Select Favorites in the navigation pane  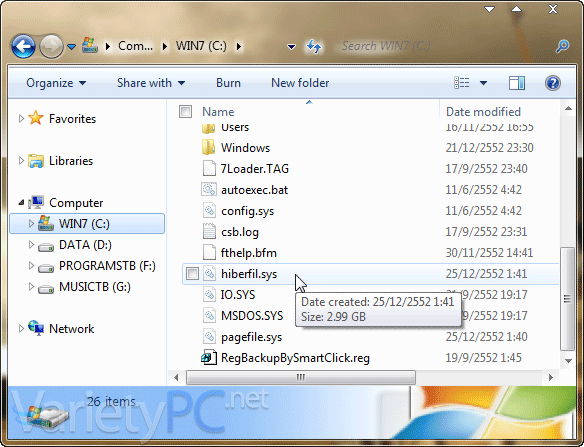(72, 119)
